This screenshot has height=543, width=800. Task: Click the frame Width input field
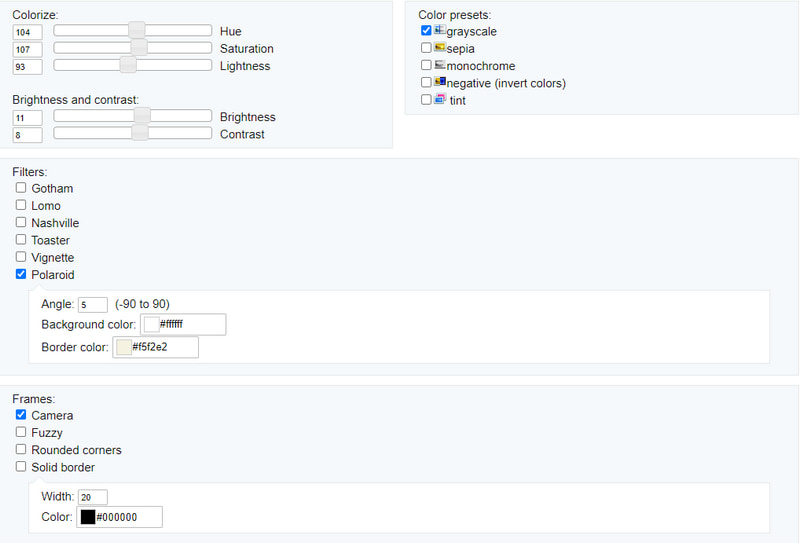click(x=92, y=497)
